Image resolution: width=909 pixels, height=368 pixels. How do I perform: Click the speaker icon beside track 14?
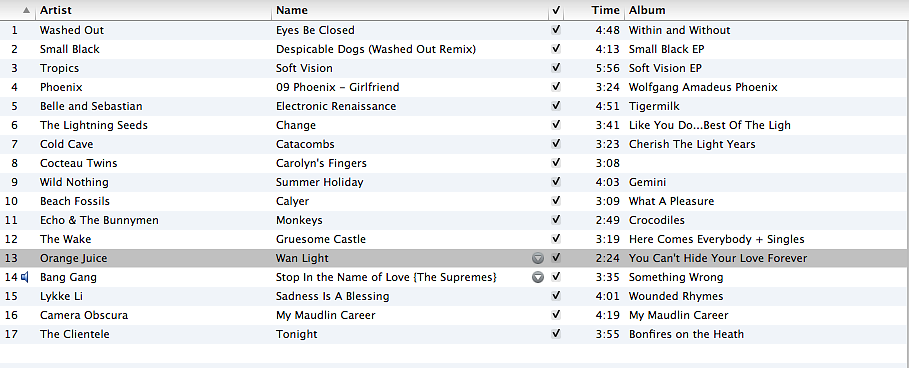(25, 277)
